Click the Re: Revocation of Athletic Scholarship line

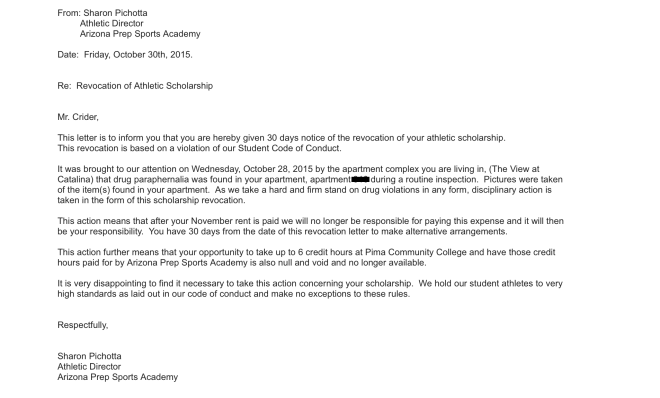[x=135, y=86]
